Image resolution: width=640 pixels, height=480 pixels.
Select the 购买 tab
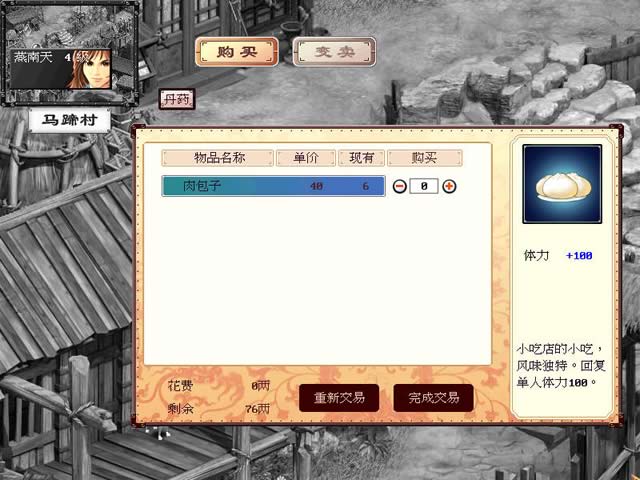[237, 52]
